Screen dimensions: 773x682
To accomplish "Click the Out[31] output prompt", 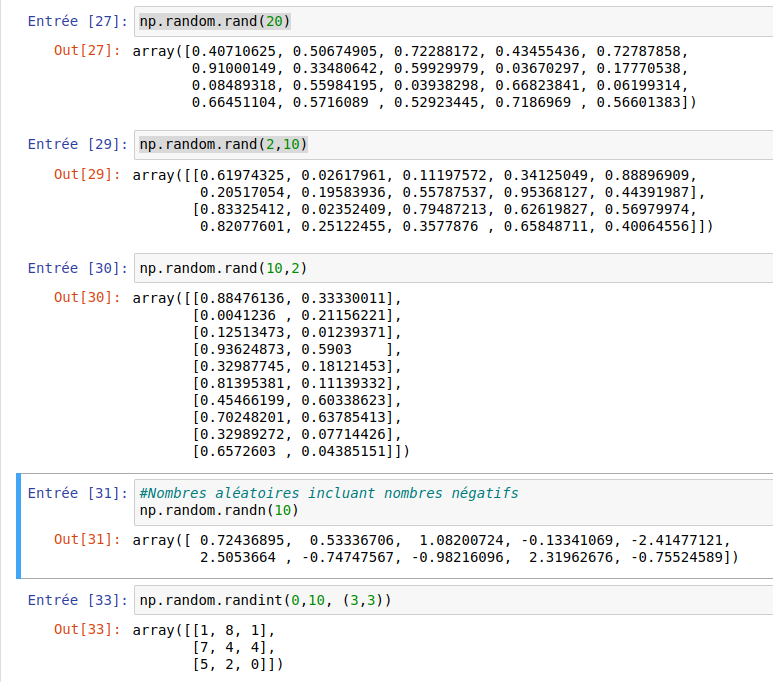I will click(87, 540).
